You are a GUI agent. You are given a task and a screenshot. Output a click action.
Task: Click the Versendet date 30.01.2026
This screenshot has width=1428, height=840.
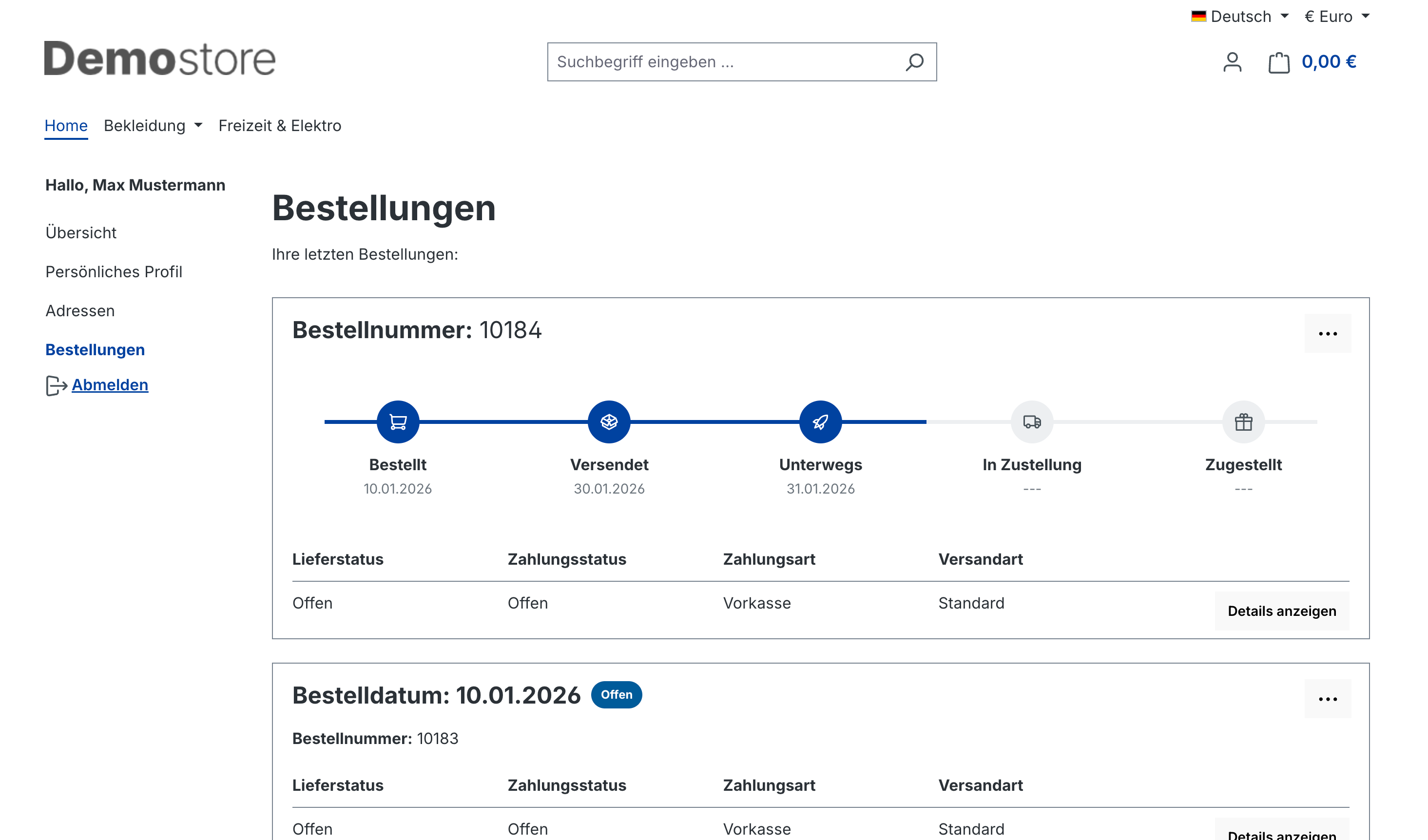[609, 489]
